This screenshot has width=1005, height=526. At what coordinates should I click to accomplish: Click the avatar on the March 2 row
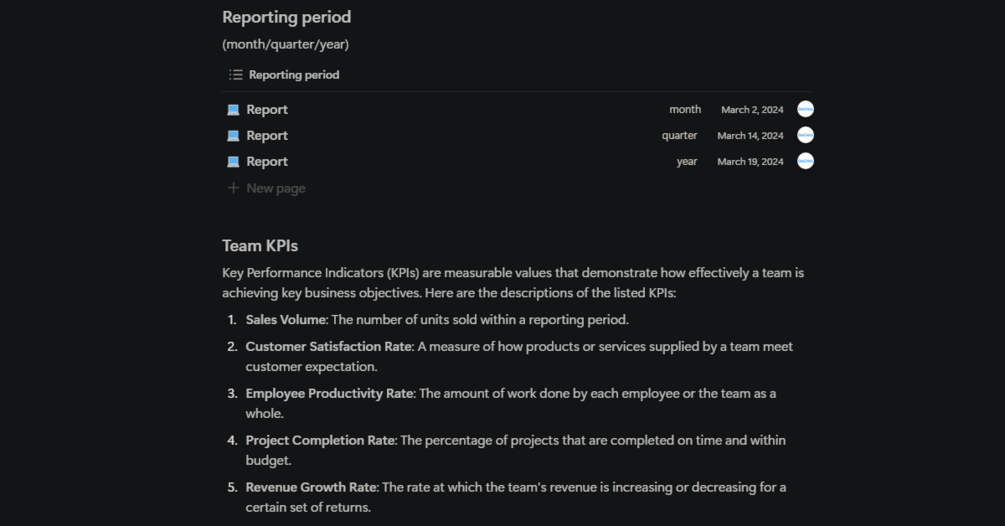tap(805, 110)
